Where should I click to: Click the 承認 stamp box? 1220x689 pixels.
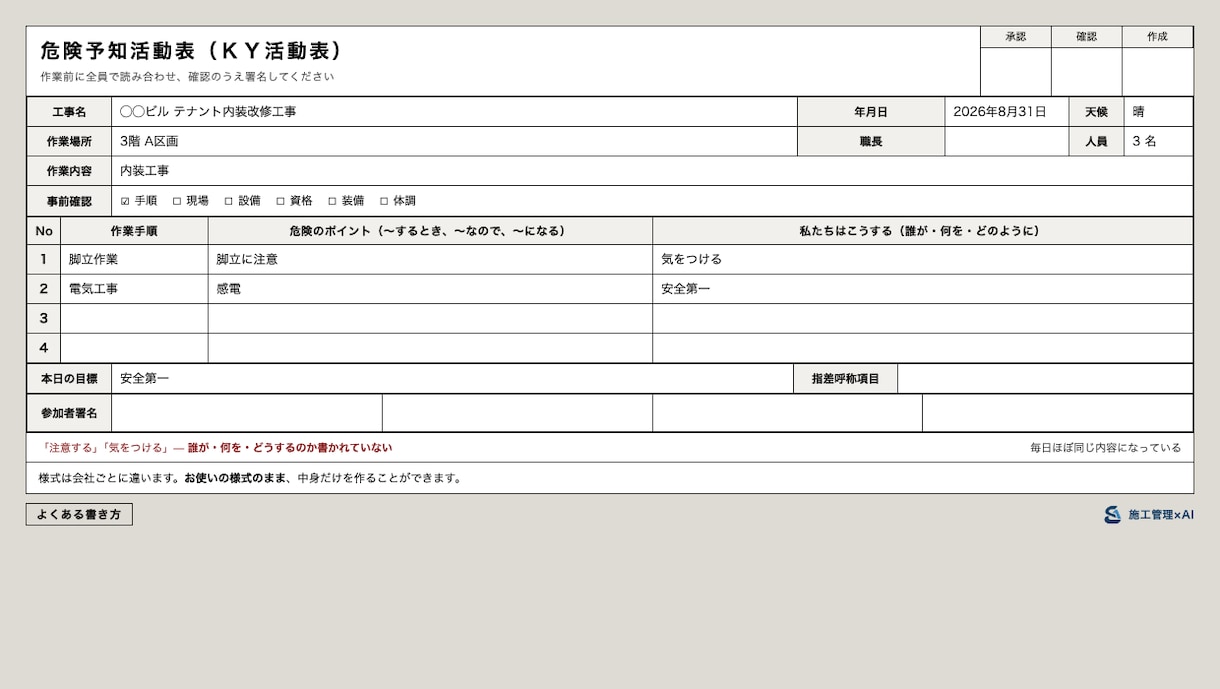pos(1015,72)
